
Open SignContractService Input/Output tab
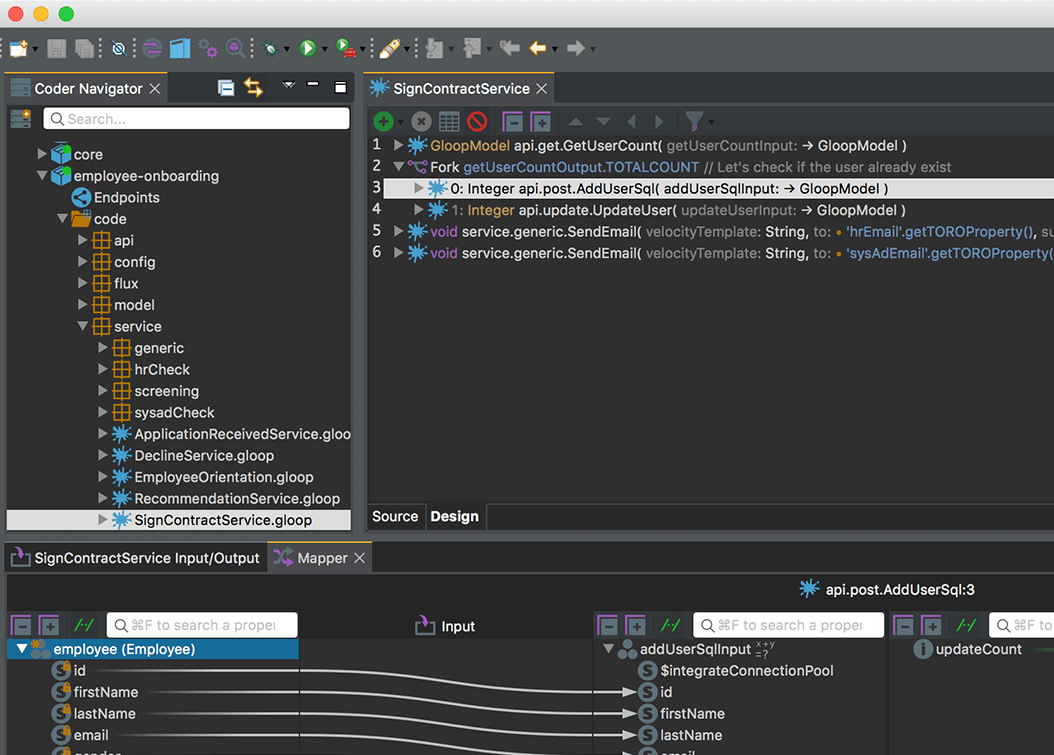pyautogui.click(x=134, y=558)
